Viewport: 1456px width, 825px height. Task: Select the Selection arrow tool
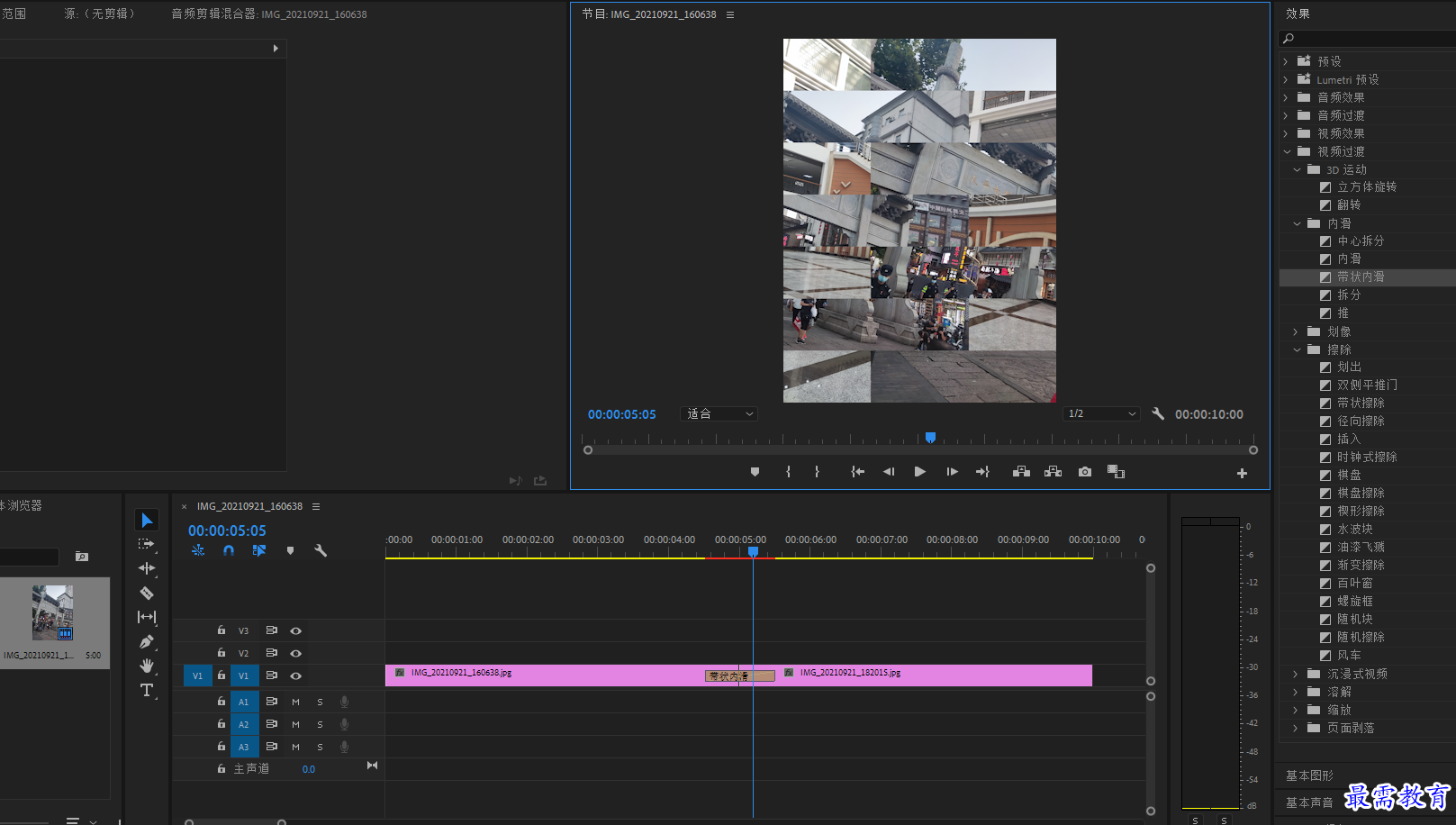click(x=147, y=520)
